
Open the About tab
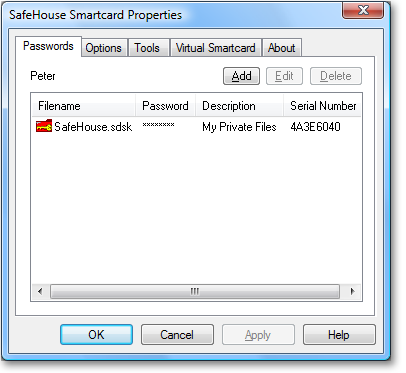282,48
